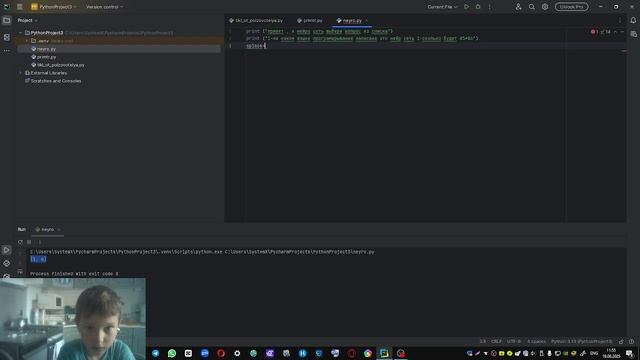This screenshot has width=640, height=360.
Task: Close the neyro.py editor tab
Action: pos(367,20)
